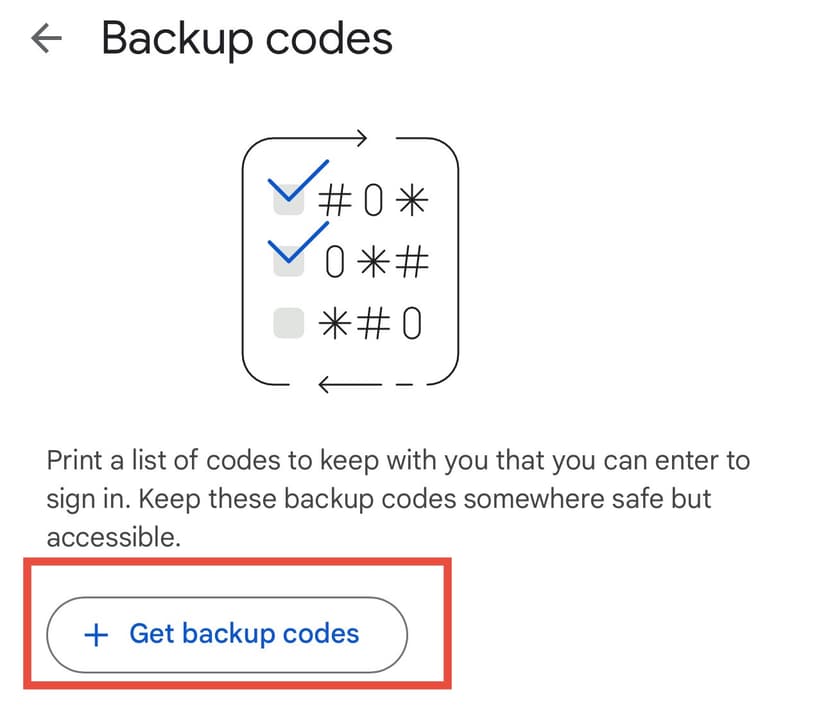Viewport: 828px width, 718px height.
Task: Toggle the first checked checkbox in illustration
Action: pyautogui.click(x=290, y=200)
